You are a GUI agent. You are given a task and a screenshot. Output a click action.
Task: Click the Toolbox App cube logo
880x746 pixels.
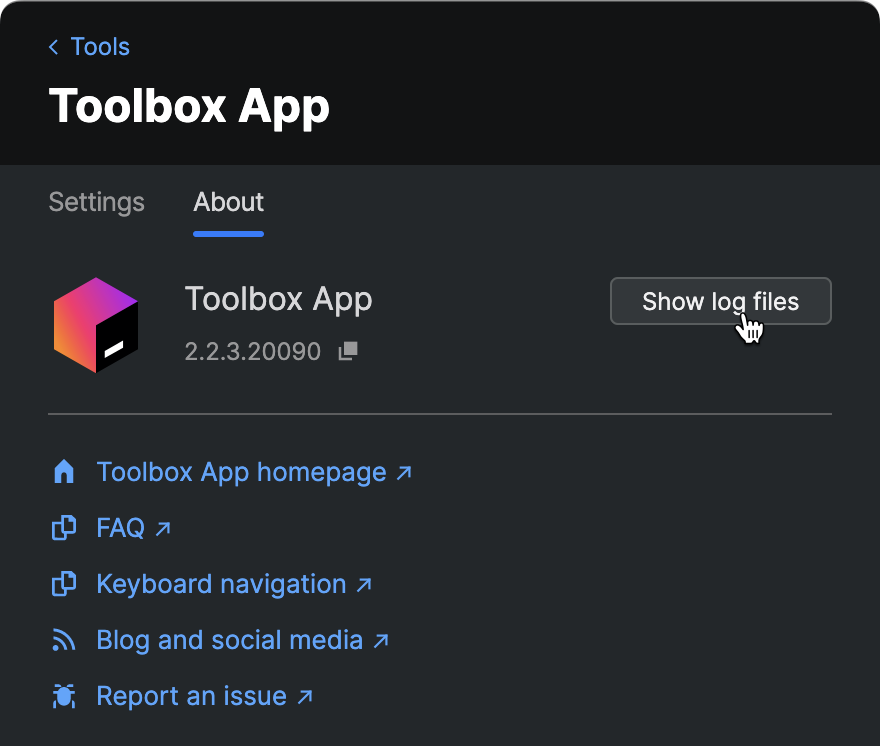point(97,325)
